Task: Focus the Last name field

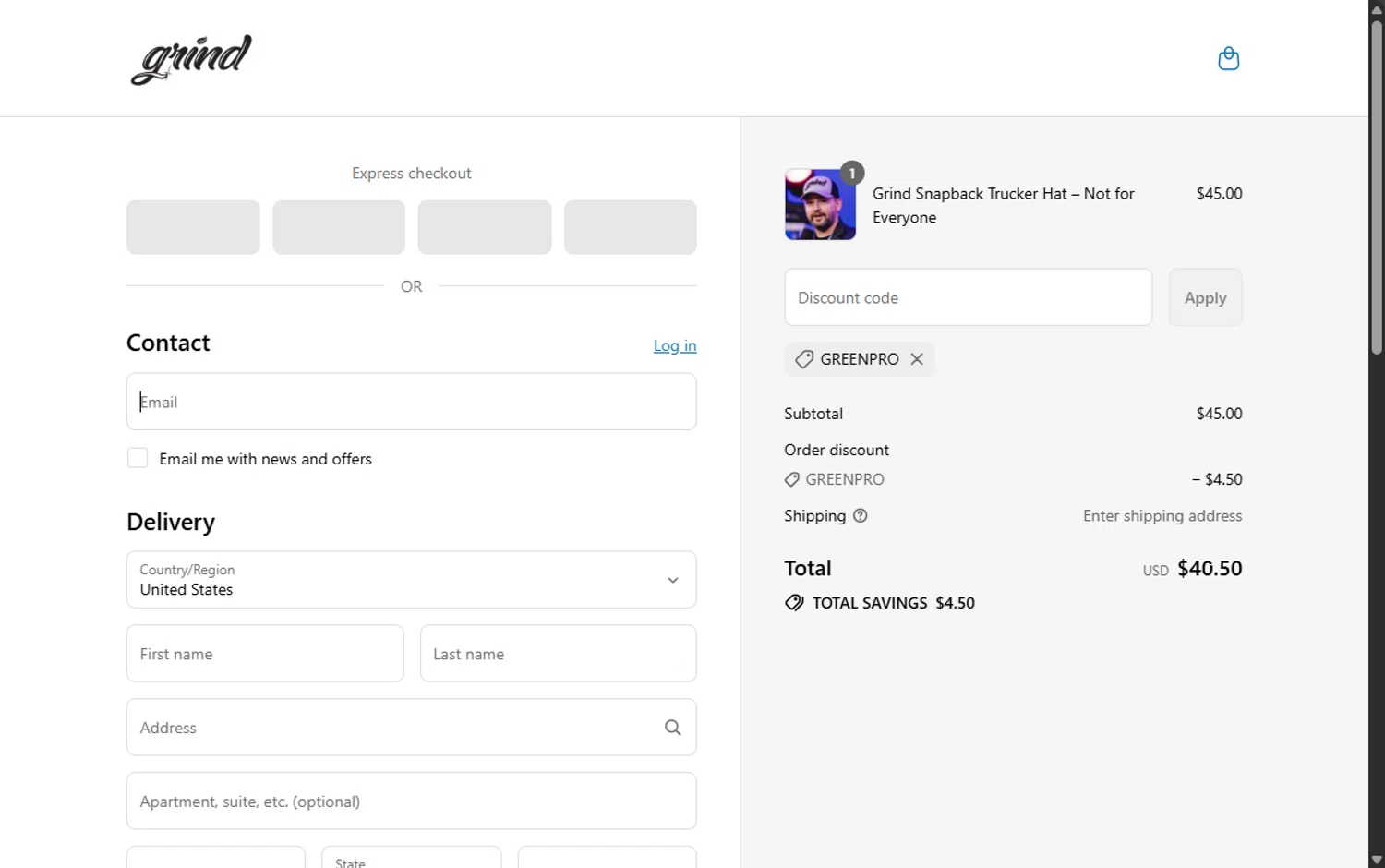Action: pyautogui.click(x=559, y=654)
